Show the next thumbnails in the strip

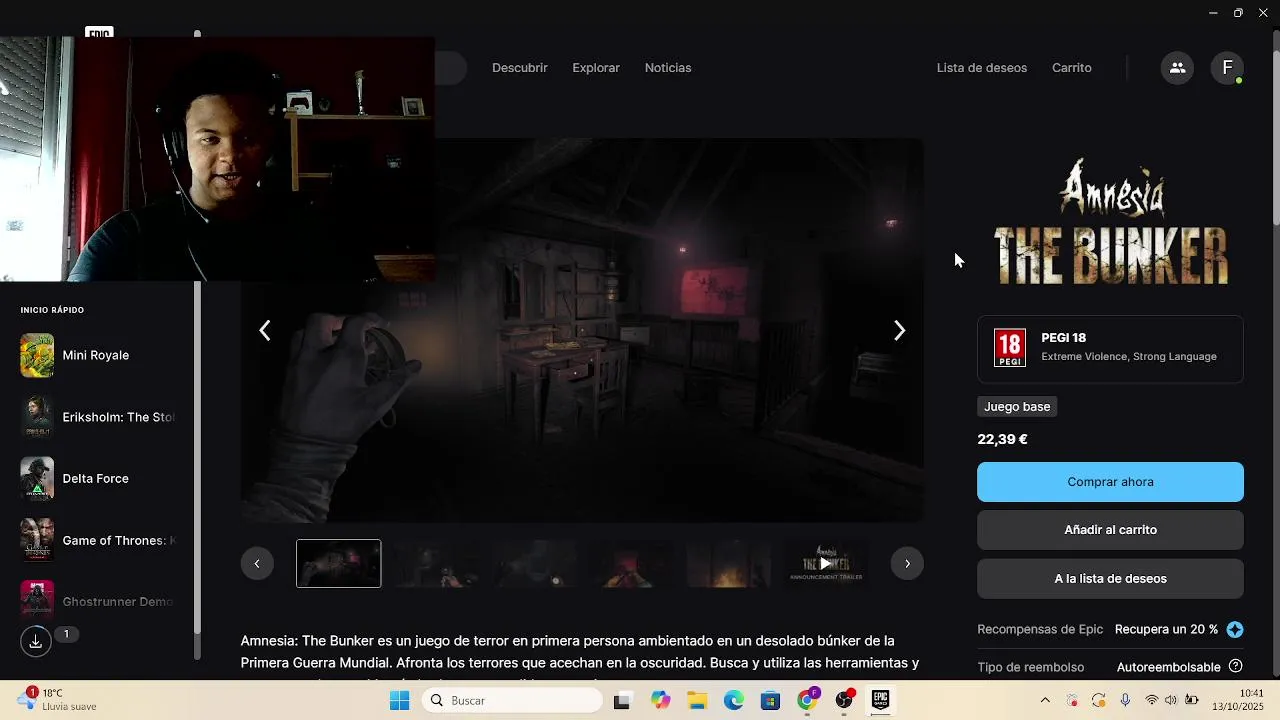[907, 563]
